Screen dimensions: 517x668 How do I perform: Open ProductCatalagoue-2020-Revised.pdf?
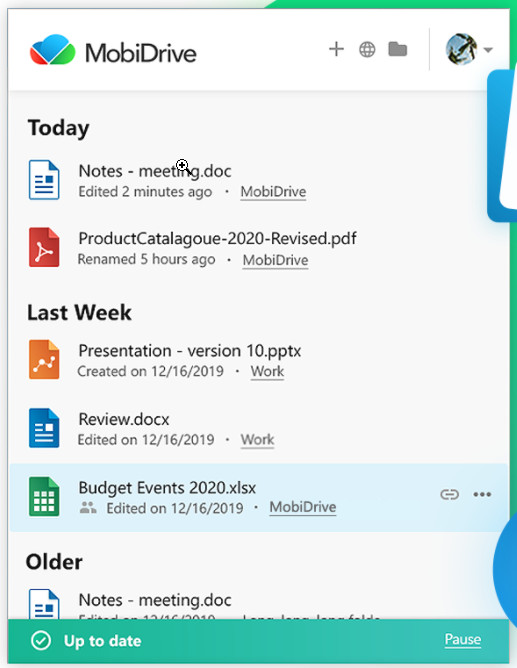click(217, 239)
